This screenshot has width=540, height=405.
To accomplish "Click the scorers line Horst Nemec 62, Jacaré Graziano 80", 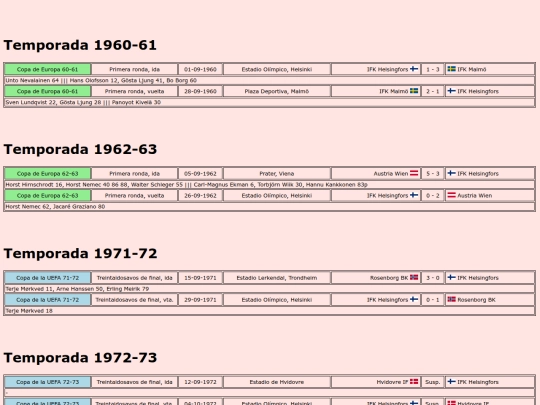I will (270, 207).
